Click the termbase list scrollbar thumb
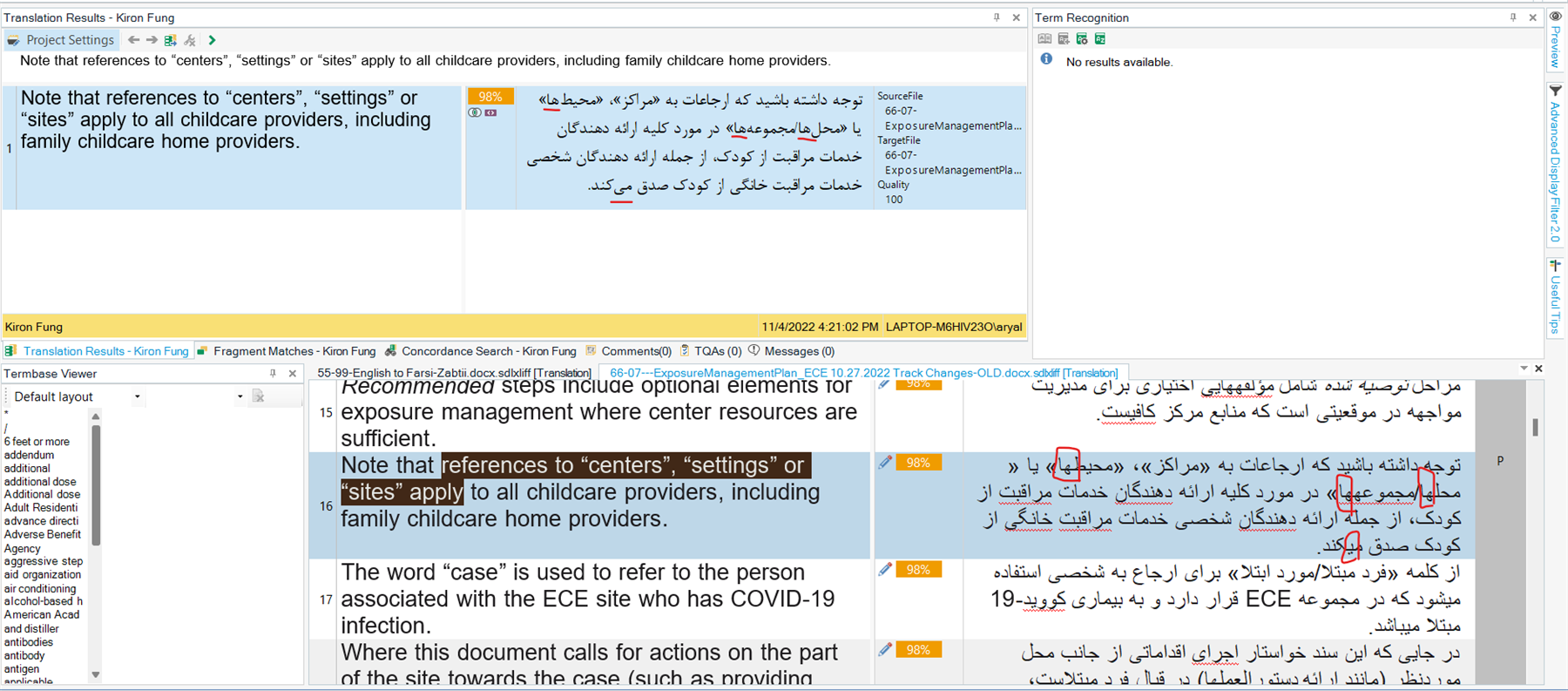This screenshot has width=1568, height=691. (96, 484)
